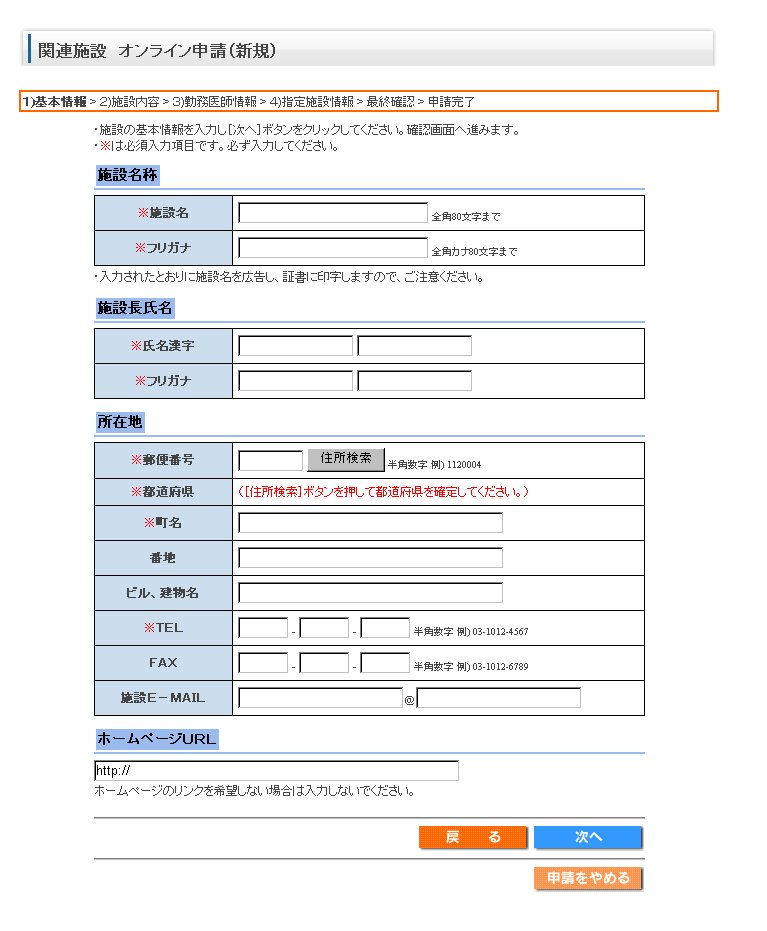Image resolution: width=767 pixels, height=931 pixels.
Task: Click the 施設名 フリガナ input field
Action: coord(332,248)
